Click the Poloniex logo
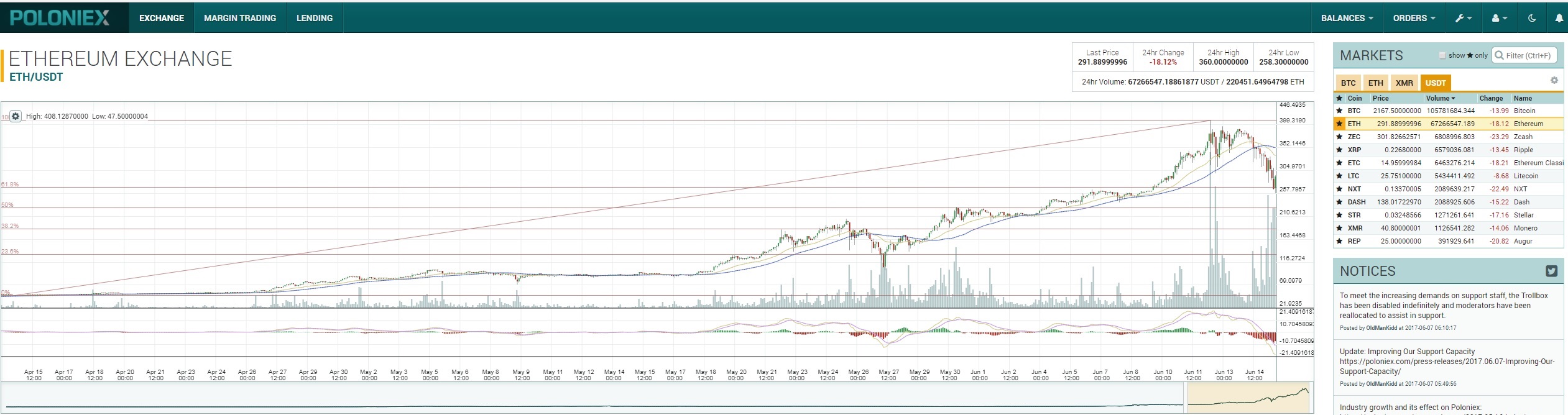 [x=60, y=18]
